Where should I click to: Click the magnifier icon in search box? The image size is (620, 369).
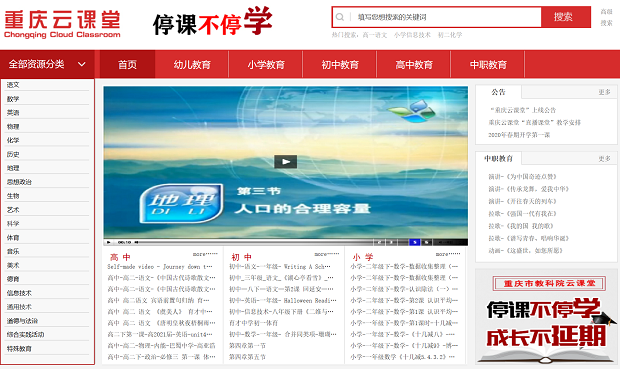(340, 17)
